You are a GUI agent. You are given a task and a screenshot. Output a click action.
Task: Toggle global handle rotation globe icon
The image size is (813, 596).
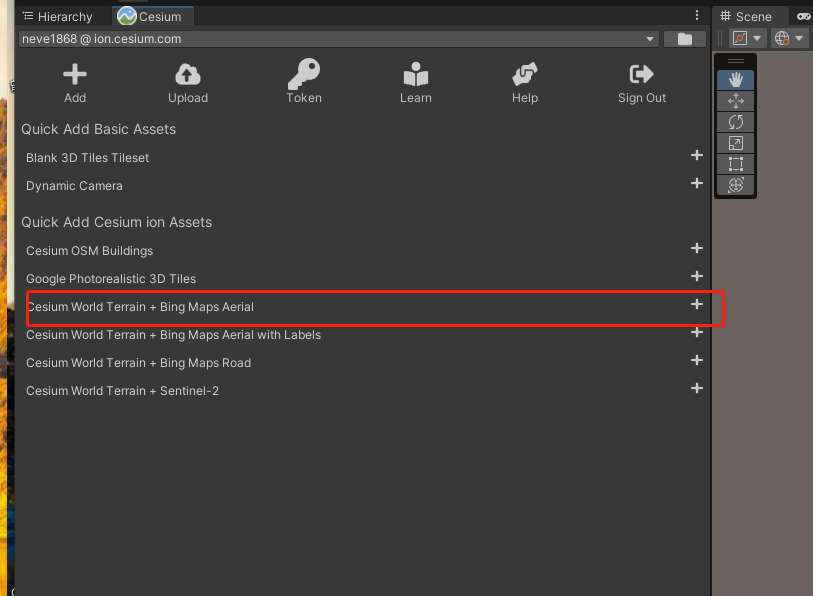(x=782, y=38)
